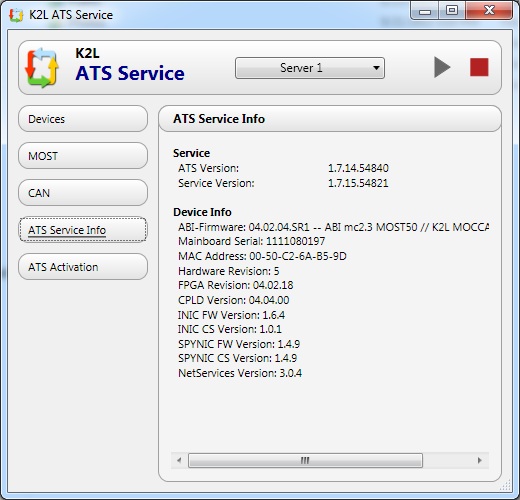Open the Devices page
This screenshot has width=520, height=500.
pos(83,119)
